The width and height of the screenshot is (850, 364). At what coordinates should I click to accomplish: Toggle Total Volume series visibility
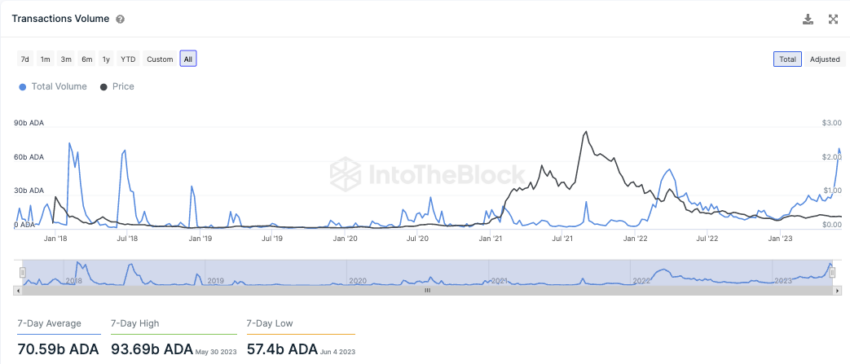pyautogui.click(x=53, y=87)
